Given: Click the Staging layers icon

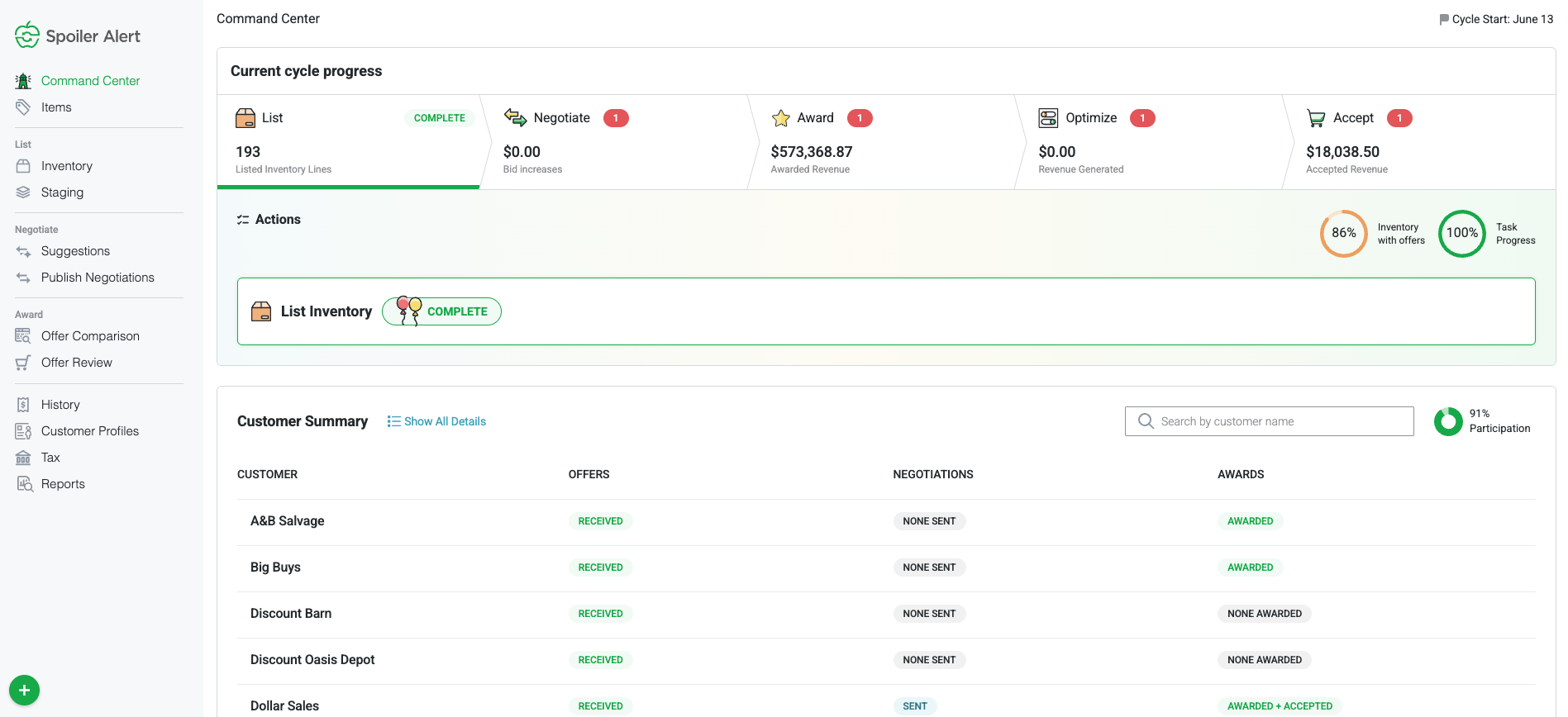Looking at the screenshot, I should [23, 192].
